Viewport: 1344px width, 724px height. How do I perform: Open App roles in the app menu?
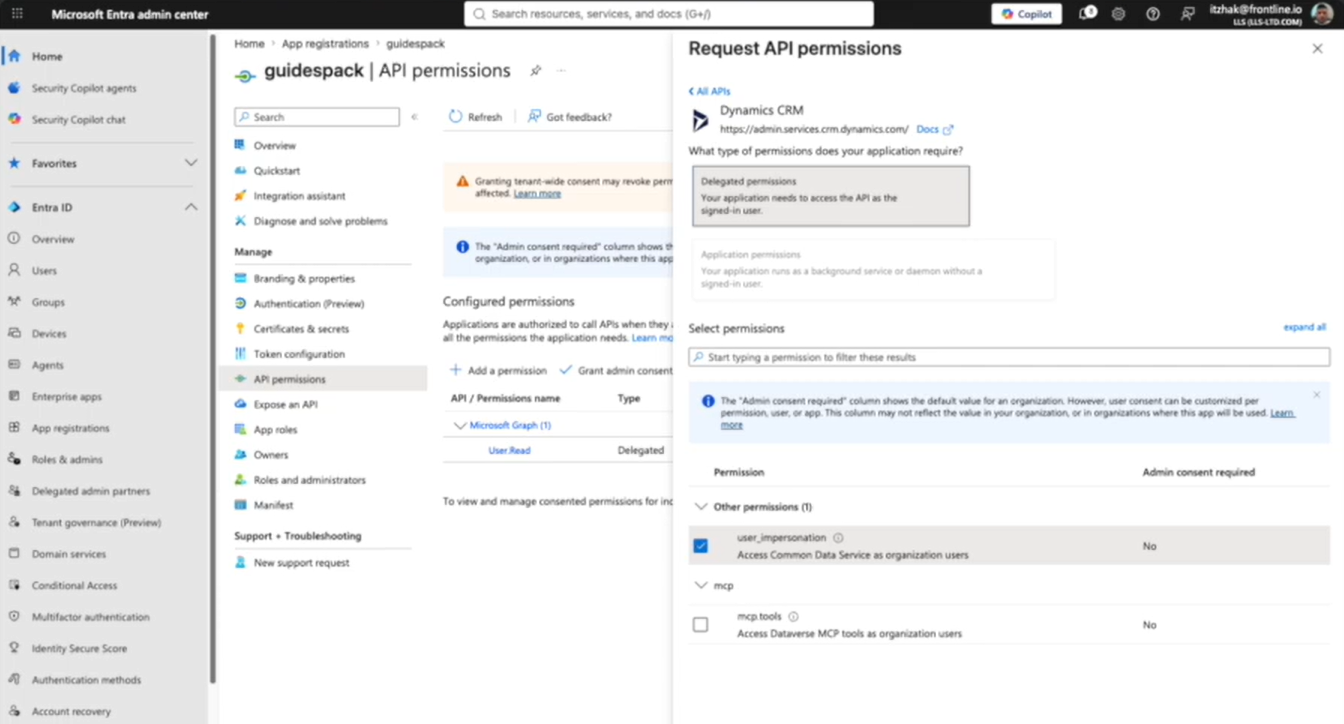point(275,430)
